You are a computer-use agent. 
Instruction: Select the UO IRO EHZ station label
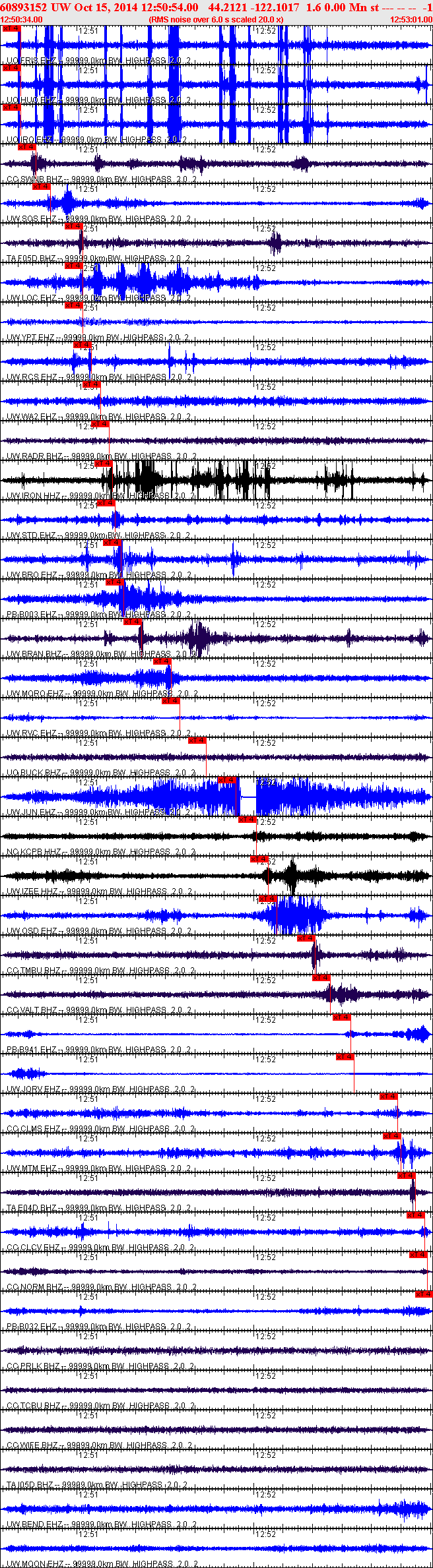[x=96, y=140]
